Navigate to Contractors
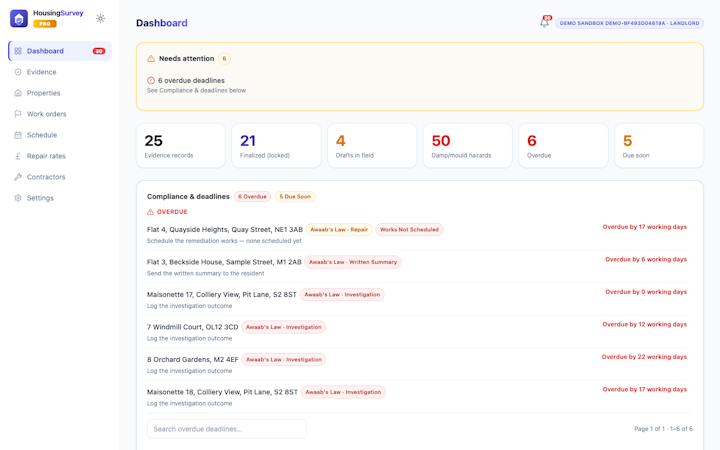720x450 pixels. point(60,177)
